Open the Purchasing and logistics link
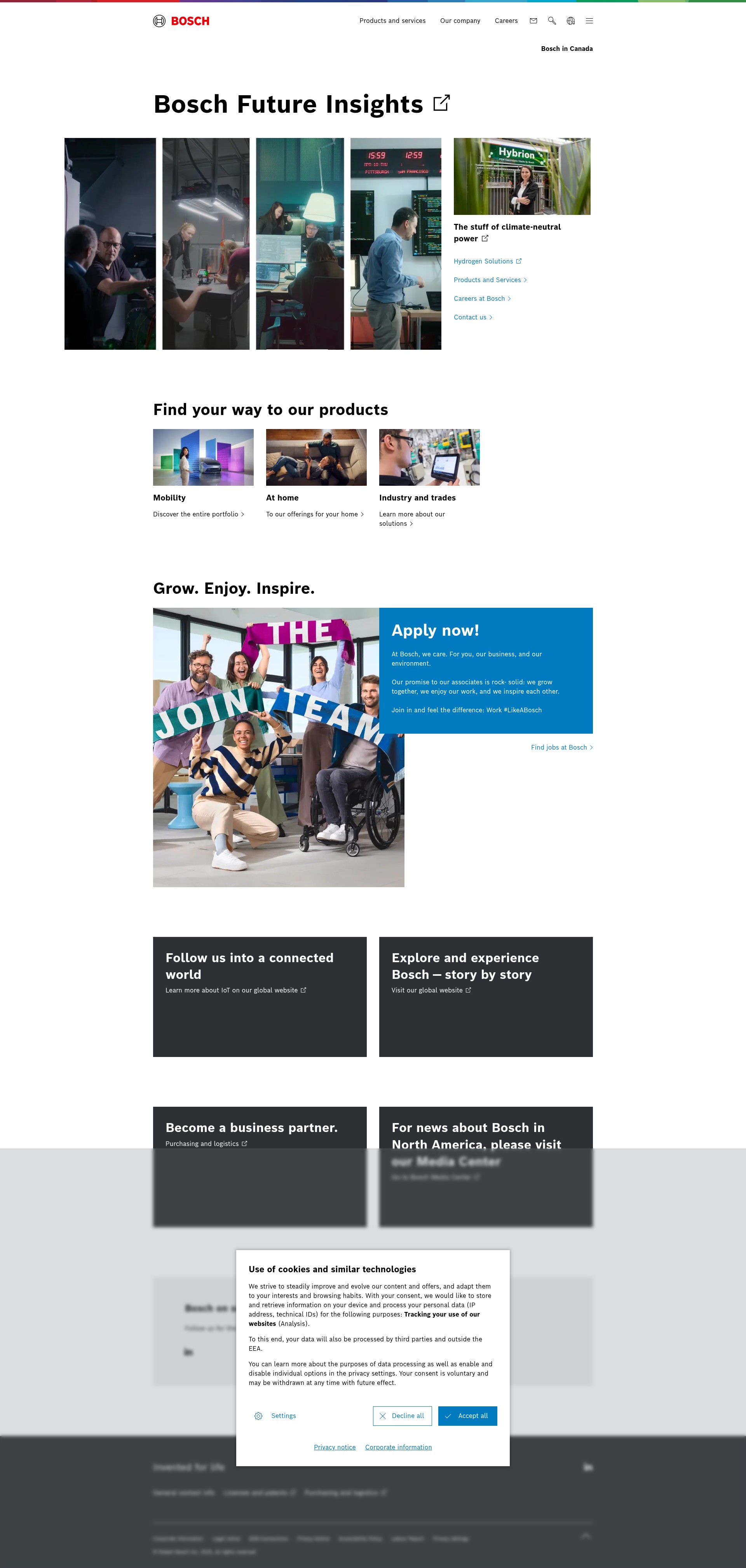This screenshot has height=1568, width=746. coord(206,1144)
